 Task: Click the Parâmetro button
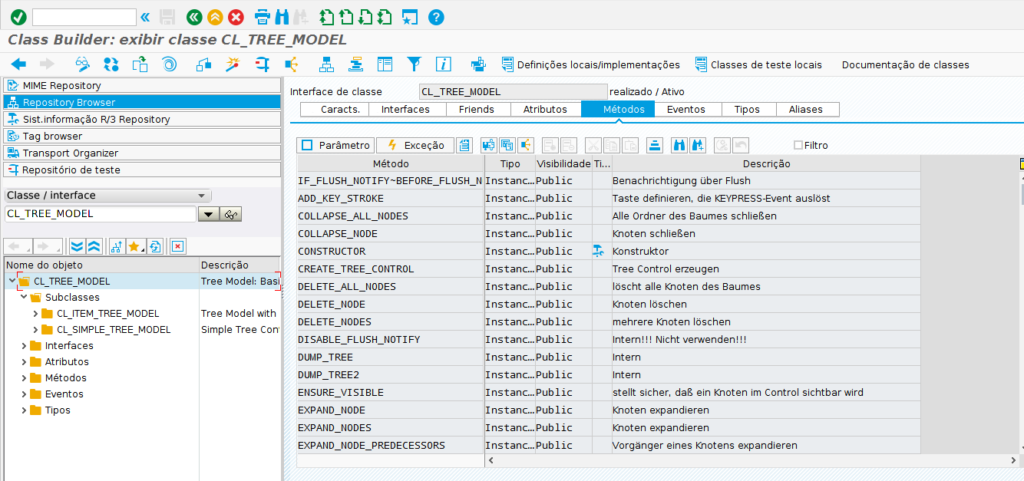(336, 145)
